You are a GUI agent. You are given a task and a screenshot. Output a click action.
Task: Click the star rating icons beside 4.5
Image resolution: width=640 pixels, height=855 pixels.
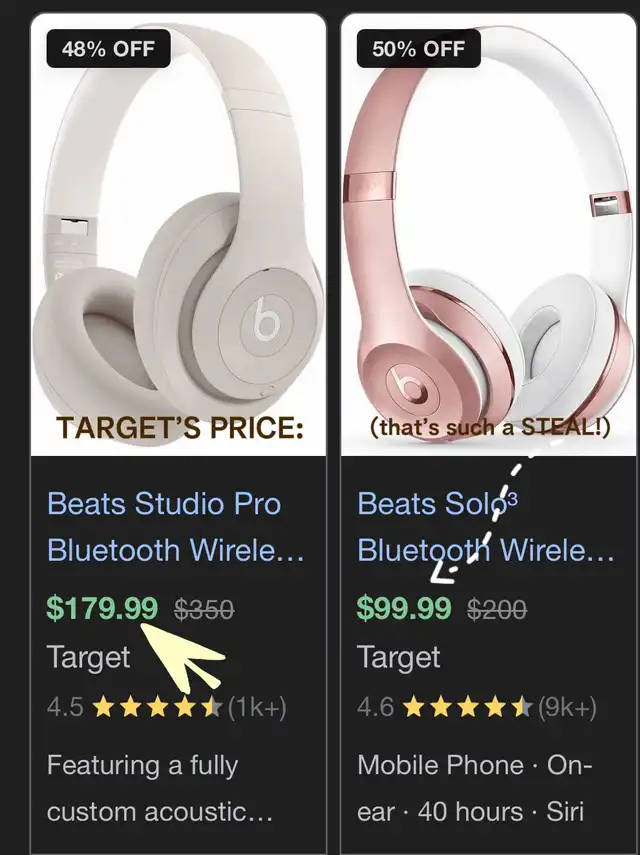tap(157, 709)
